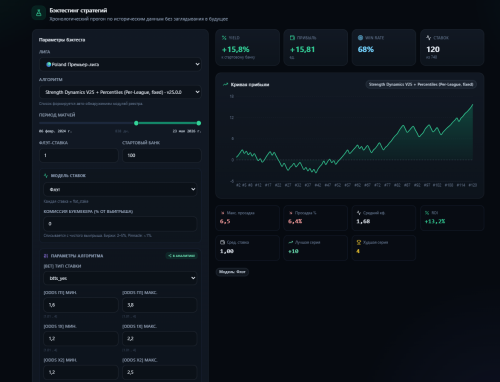Click the algorithm name badge above profit chart

(x=421, y=85)
